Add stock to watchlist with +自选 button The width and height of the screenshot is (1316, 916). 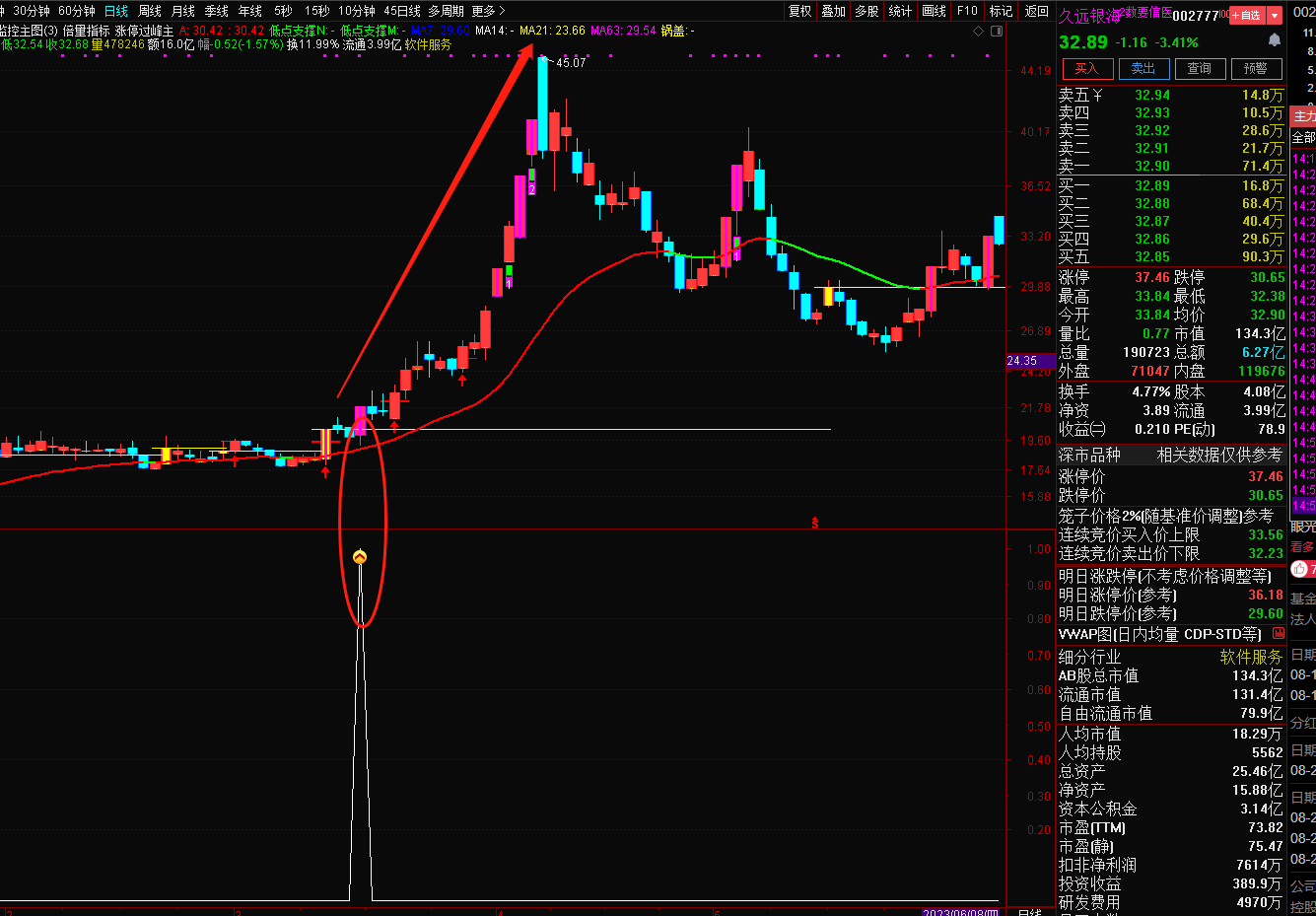coord(1247,15)
